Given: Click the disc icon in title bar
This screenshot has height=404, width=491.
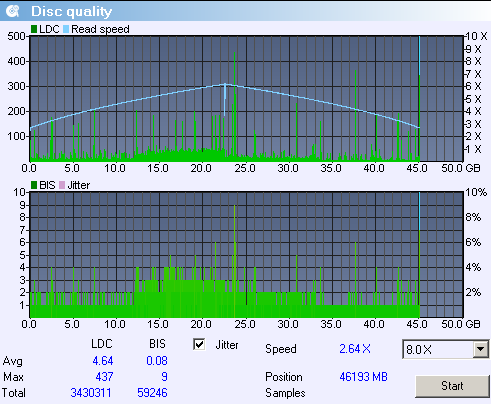Looking at the screenshot, I should pos(13,11).
